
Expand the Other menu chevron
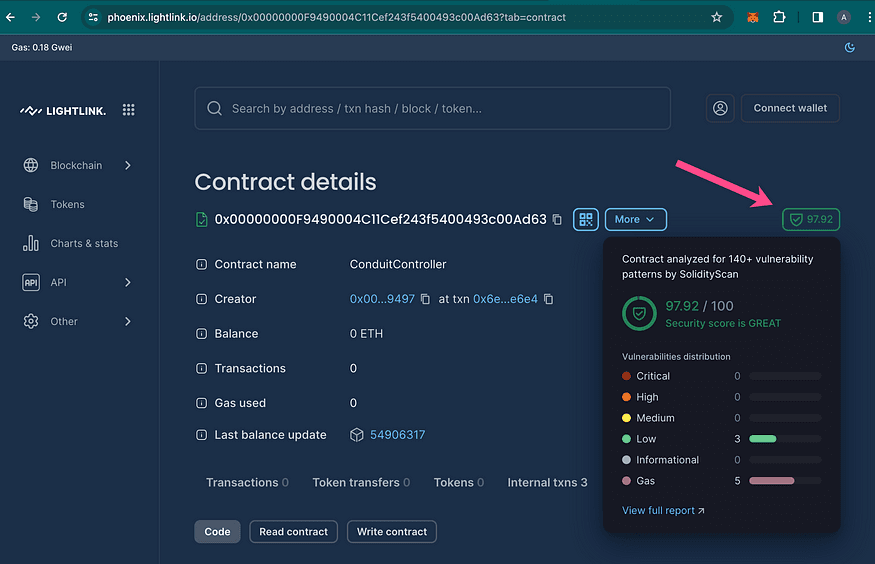point(128,321)
